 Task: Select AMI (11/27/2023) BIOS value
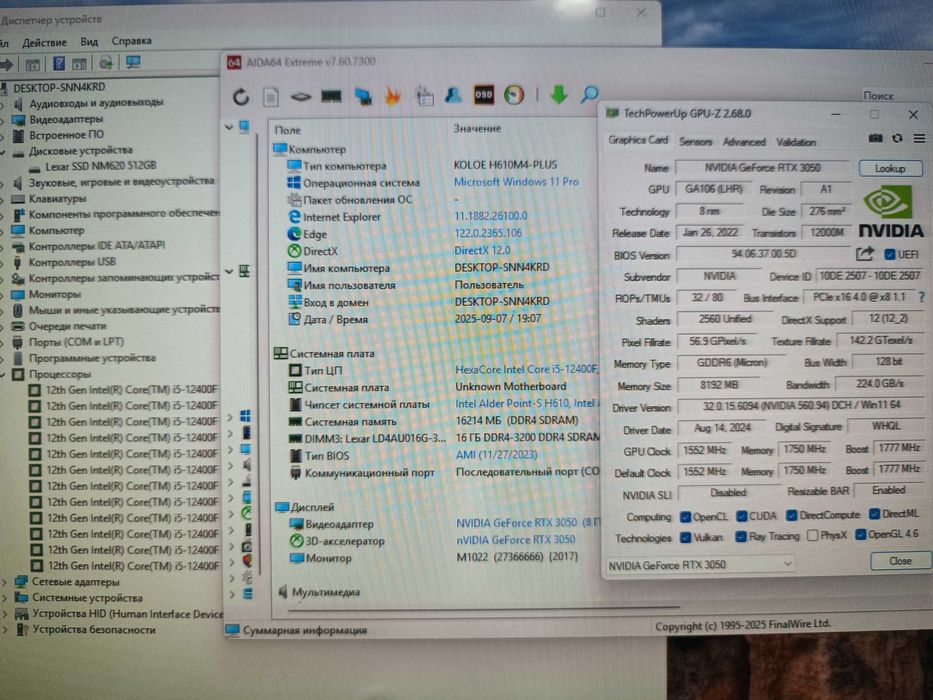(496, 455)
